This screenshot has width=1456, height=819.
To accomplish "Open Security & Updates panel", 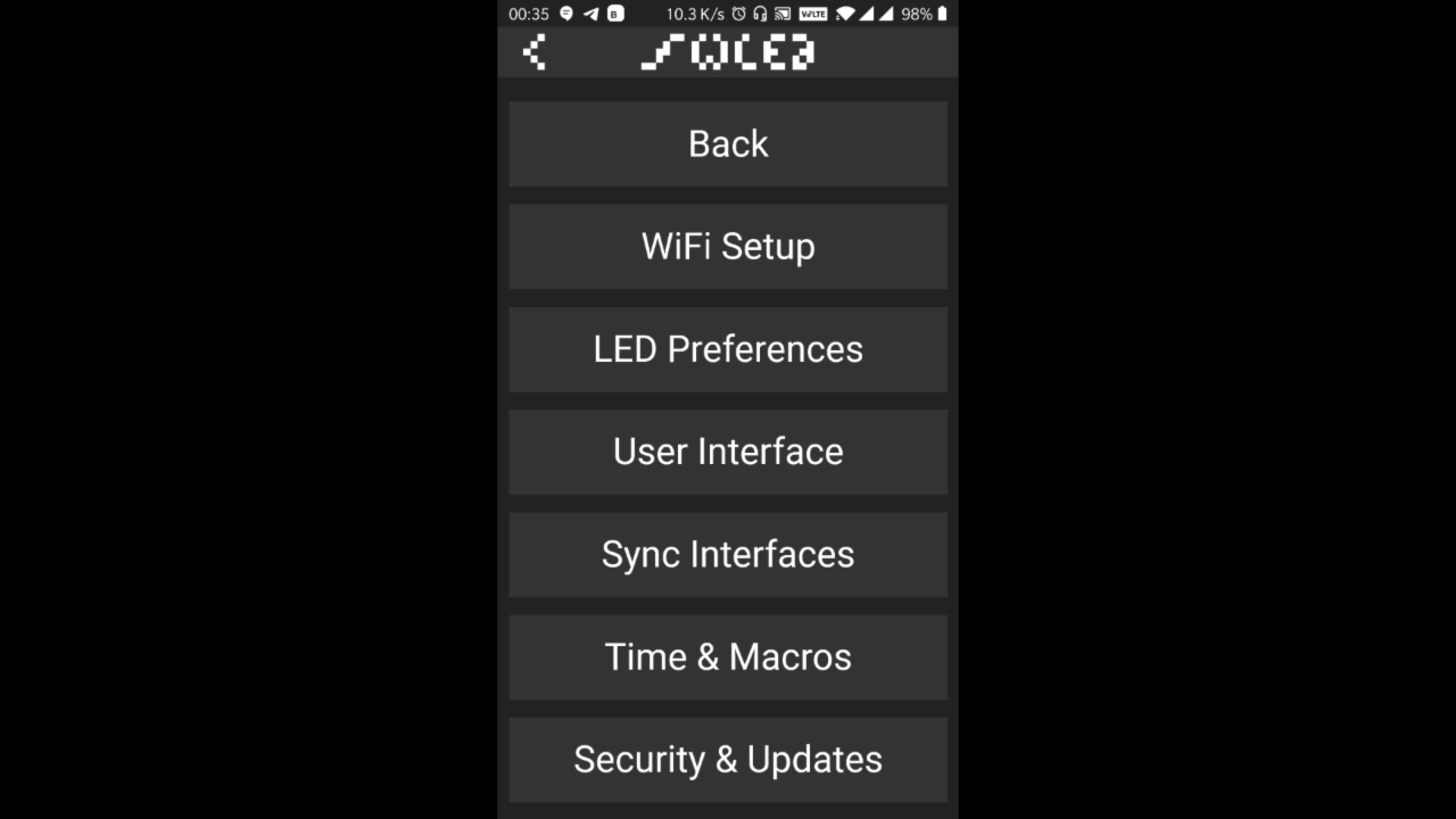I will [x=727, y=759].
